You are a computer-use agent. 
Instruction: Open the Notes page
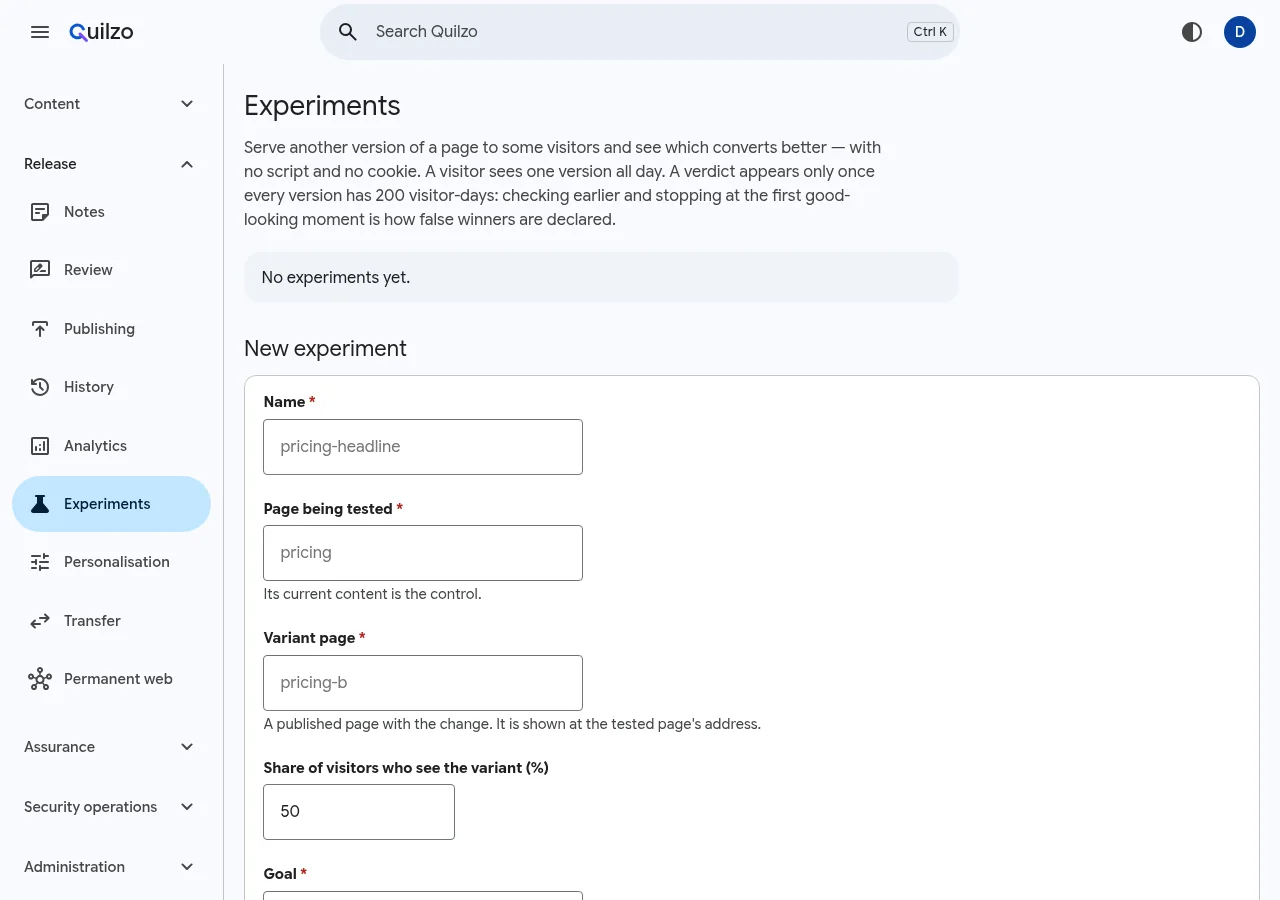[111, 212]
